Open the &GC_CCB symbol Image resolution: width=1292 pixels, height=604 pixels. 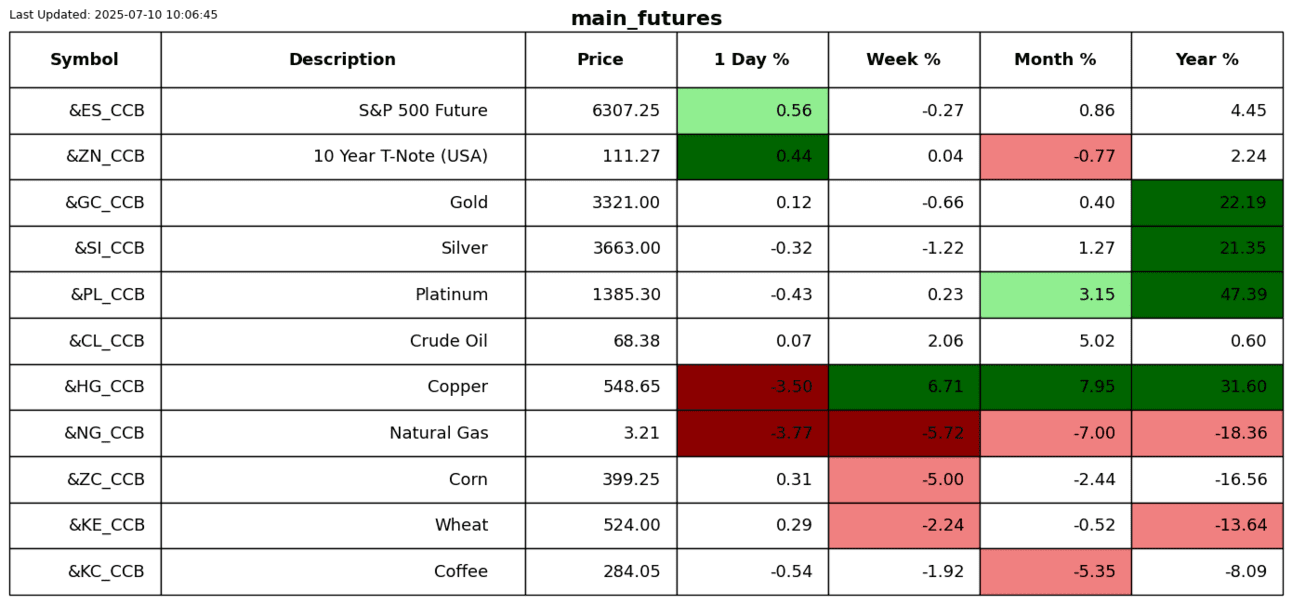(105, 203)
